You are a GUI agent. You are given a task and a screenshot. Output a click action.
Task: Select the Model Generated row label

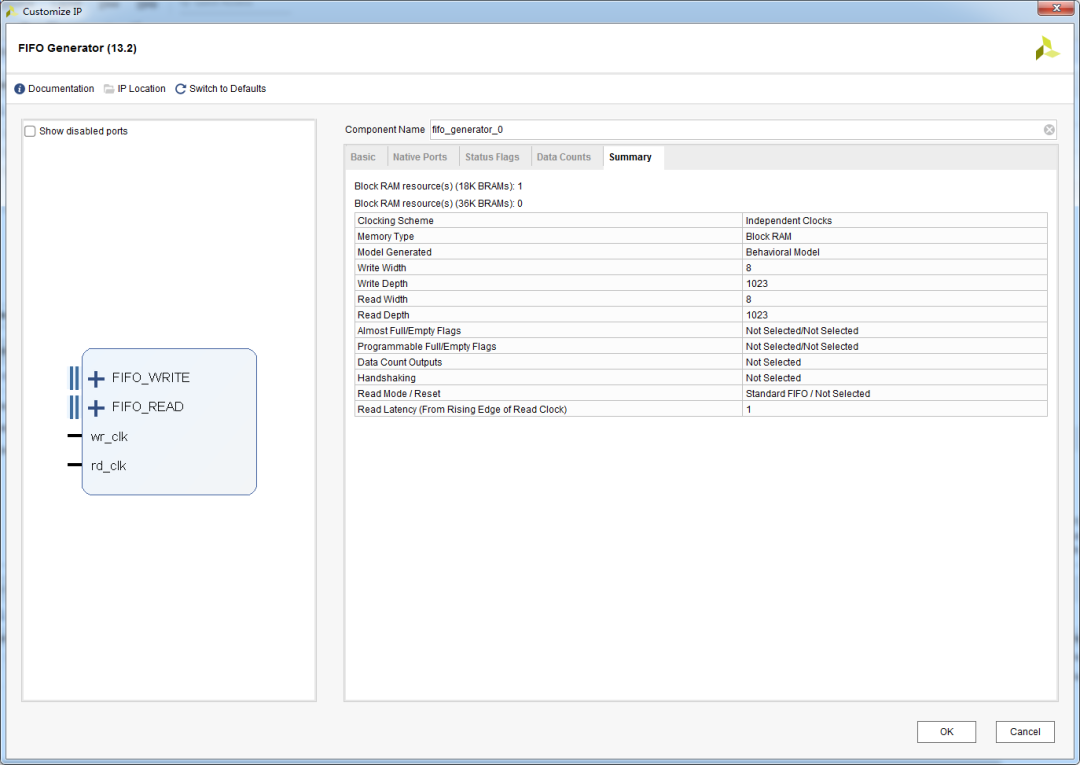point(394,252)
